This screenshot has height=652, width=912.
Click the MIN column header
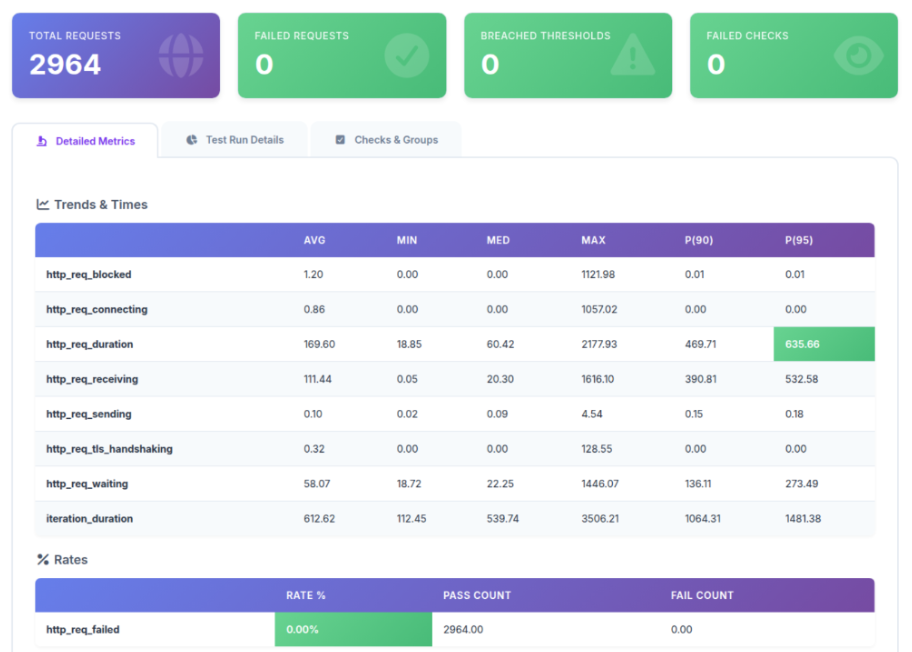coord(407,240)
